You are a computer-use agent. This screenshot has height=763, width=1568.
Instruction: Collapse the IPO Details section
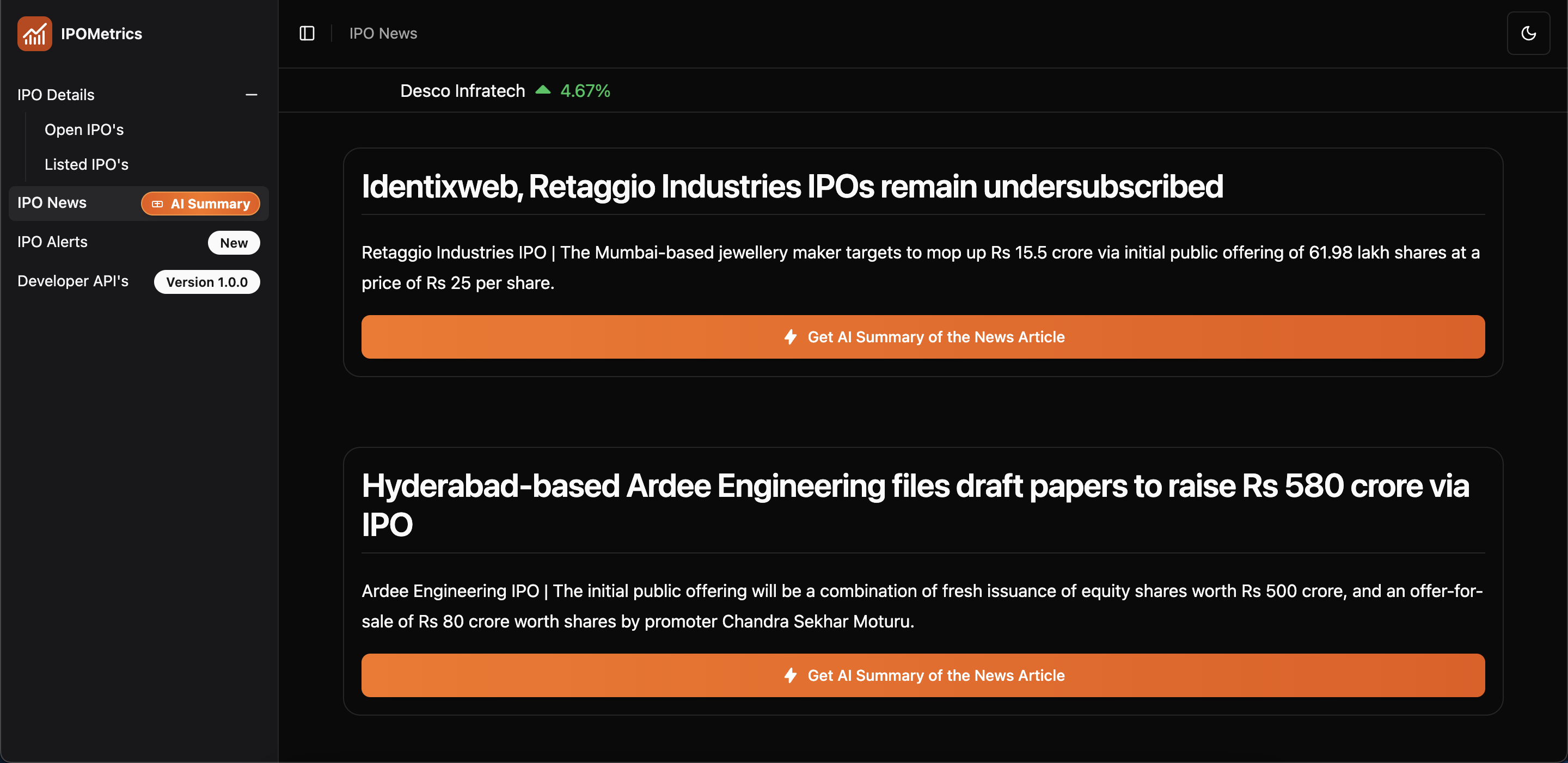pyautogui.click(x=252, y=95)
